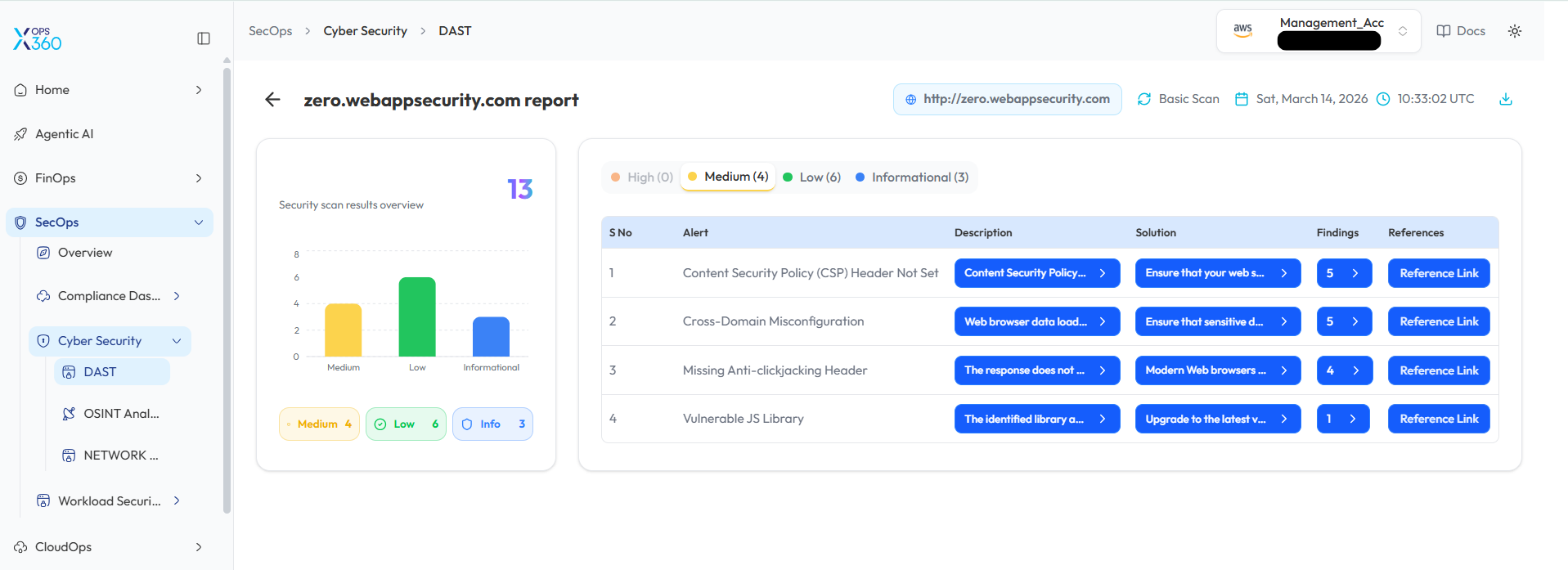This screenshot has width=1568, height=570.
Task: Open Reference Link for Vulnerable JS Library
Action: pyautogui.click(x=1438, y=419)
